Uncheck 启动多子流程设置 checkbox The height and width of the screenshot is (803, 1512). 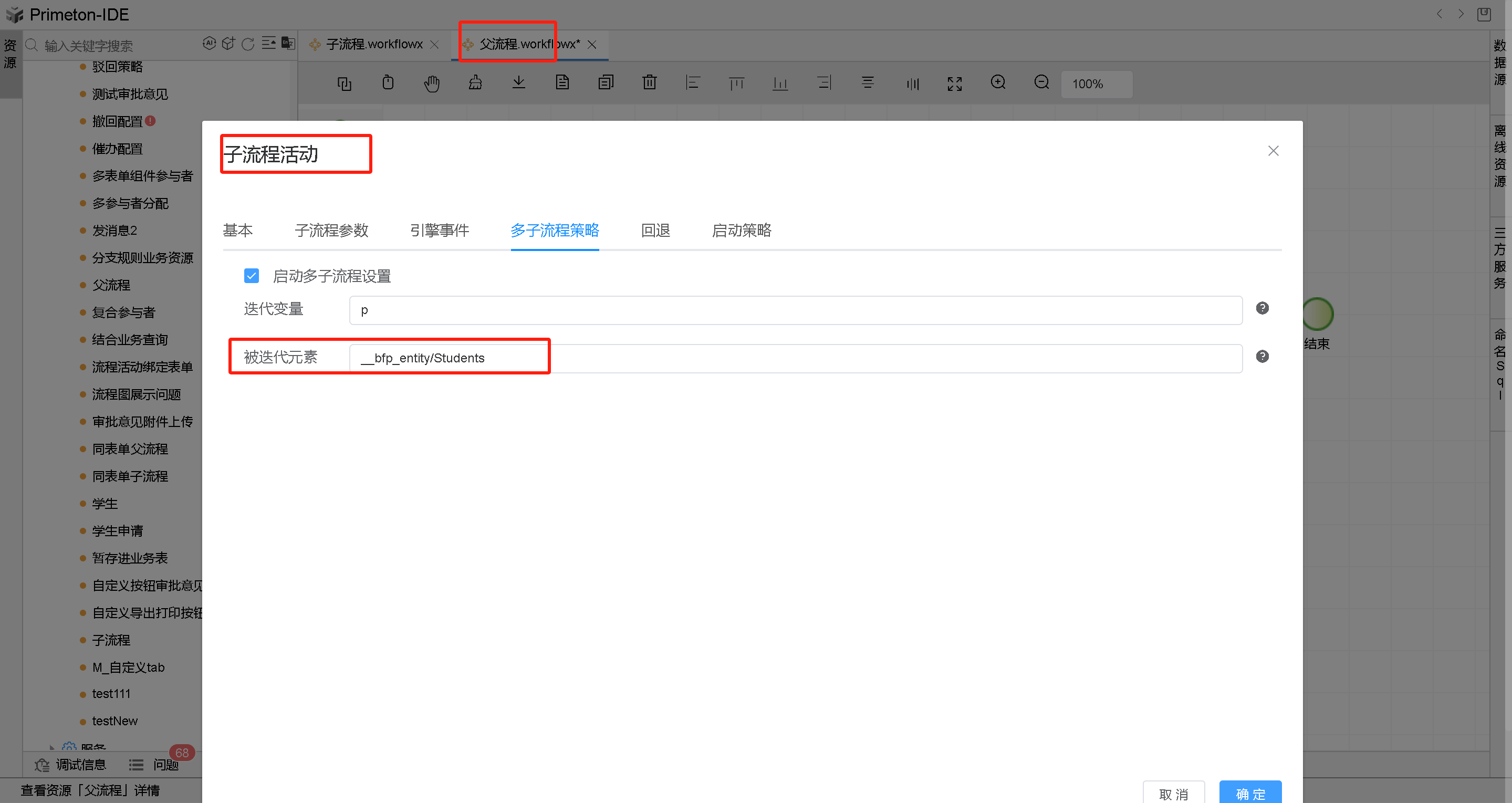[251, 276]
